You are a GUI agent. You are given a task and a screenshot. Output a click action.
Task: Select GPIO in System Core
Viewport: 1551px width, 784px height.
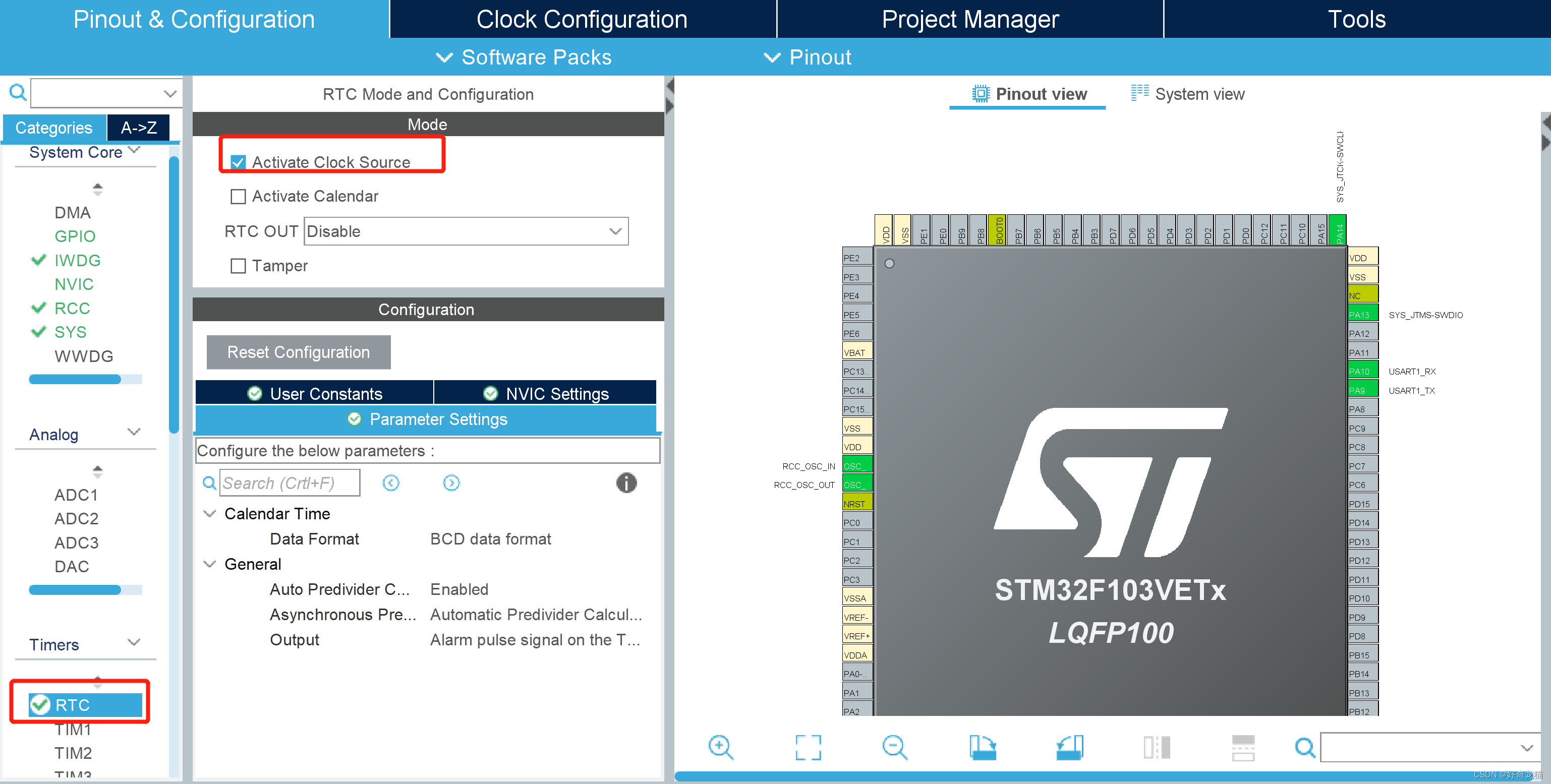75,236
